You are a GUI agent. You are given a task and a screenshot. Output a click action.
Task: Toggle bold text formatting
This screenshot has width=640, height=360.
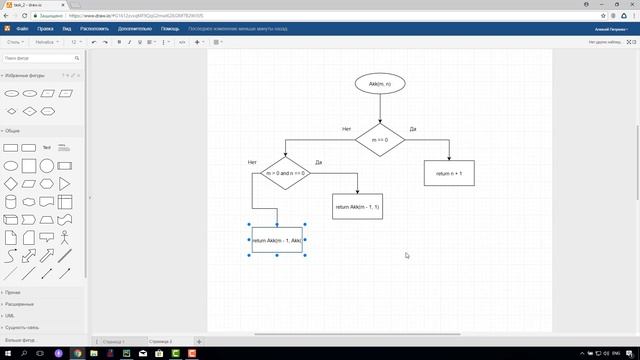tap(119, 42)
